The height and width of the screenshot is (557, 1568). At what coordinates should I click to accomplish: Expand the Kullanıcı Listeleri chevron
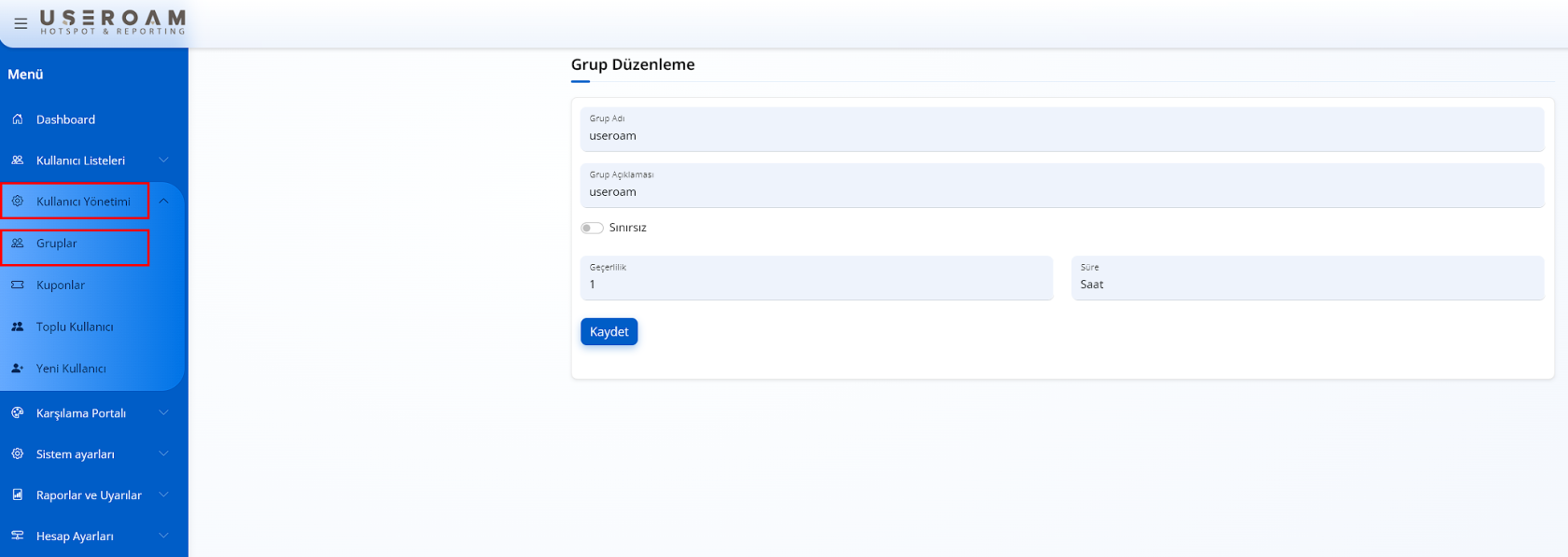coord(163,160)
